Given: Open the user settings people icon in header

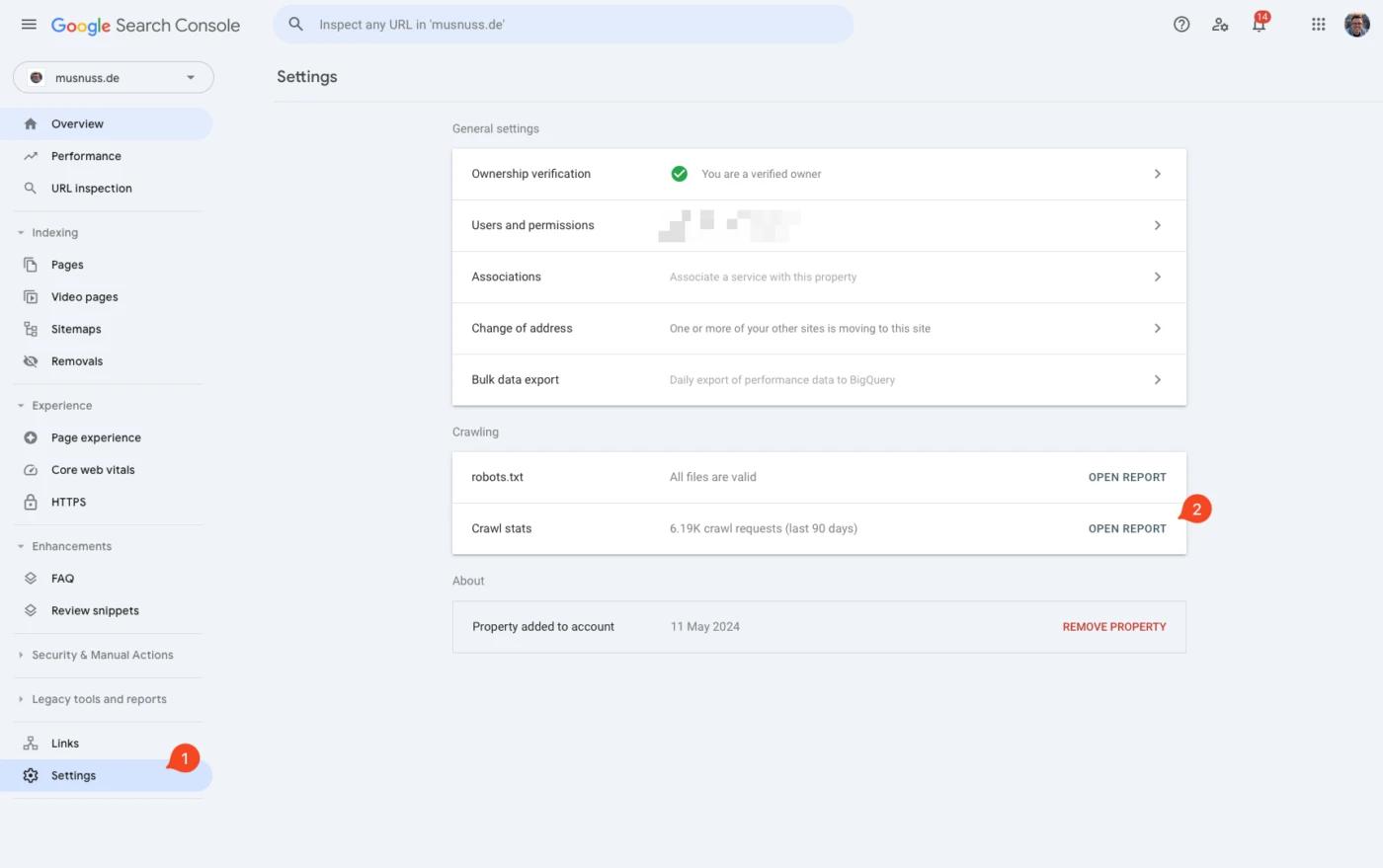Looking at the screenshot, I should click(1220, 25).
